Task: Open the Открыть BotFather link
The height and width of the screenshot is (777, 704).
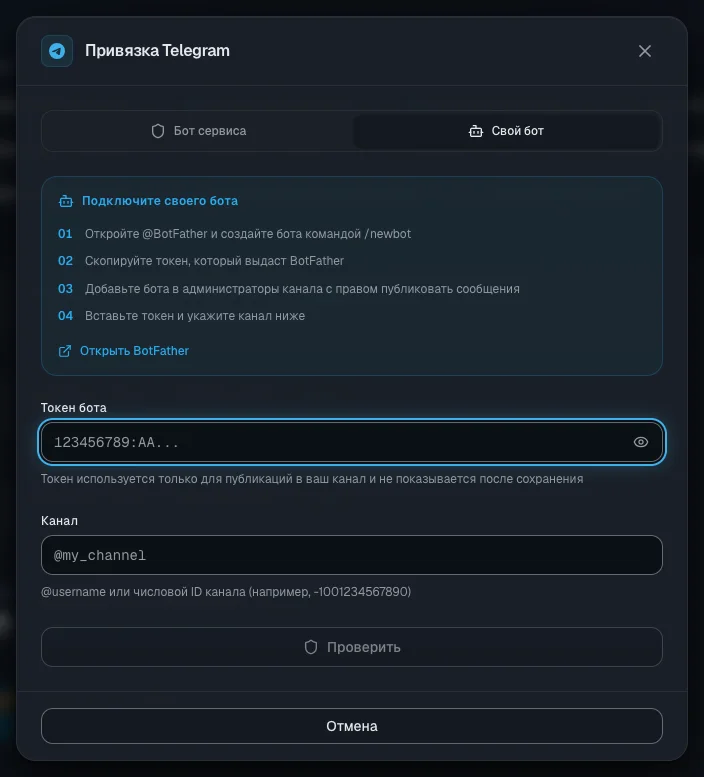Action: [124, 351]
